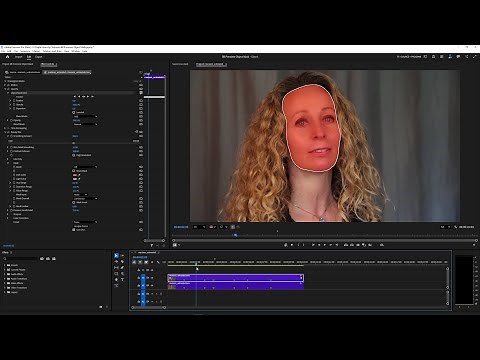The height and width of the screenshot is (360, 480).
Task: Select the Track Select Forward tool
Action: pos(122,256)
